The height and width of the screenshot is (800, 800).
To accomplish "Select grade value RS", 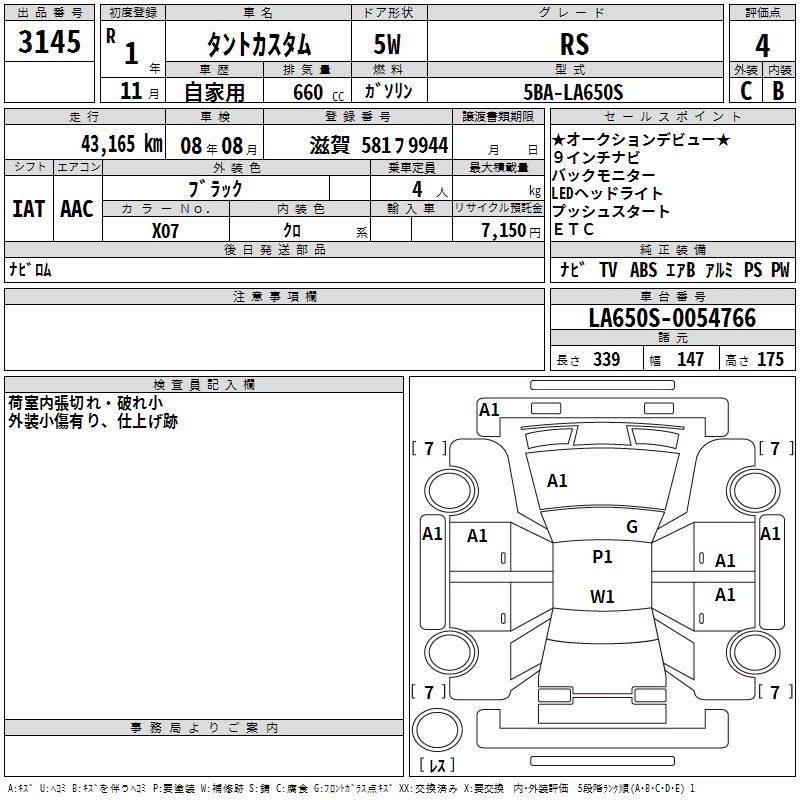I will 574,44.
